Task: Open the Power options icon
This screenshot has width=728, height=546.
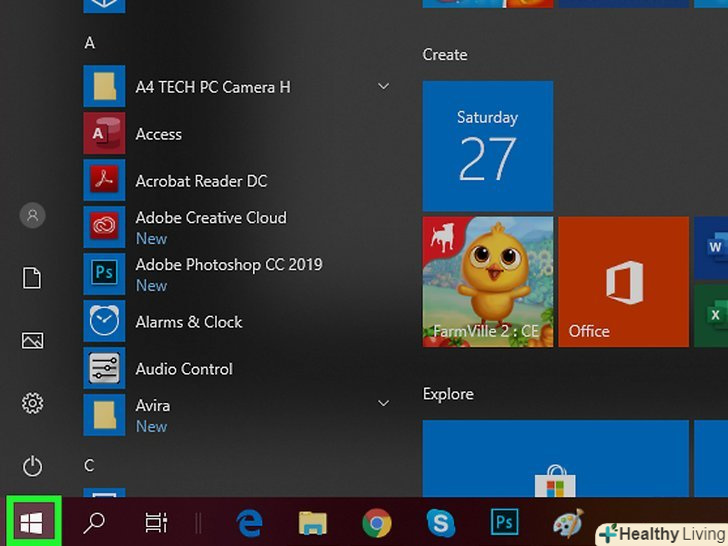Action: pyautogui.click(x=33, y=465)
